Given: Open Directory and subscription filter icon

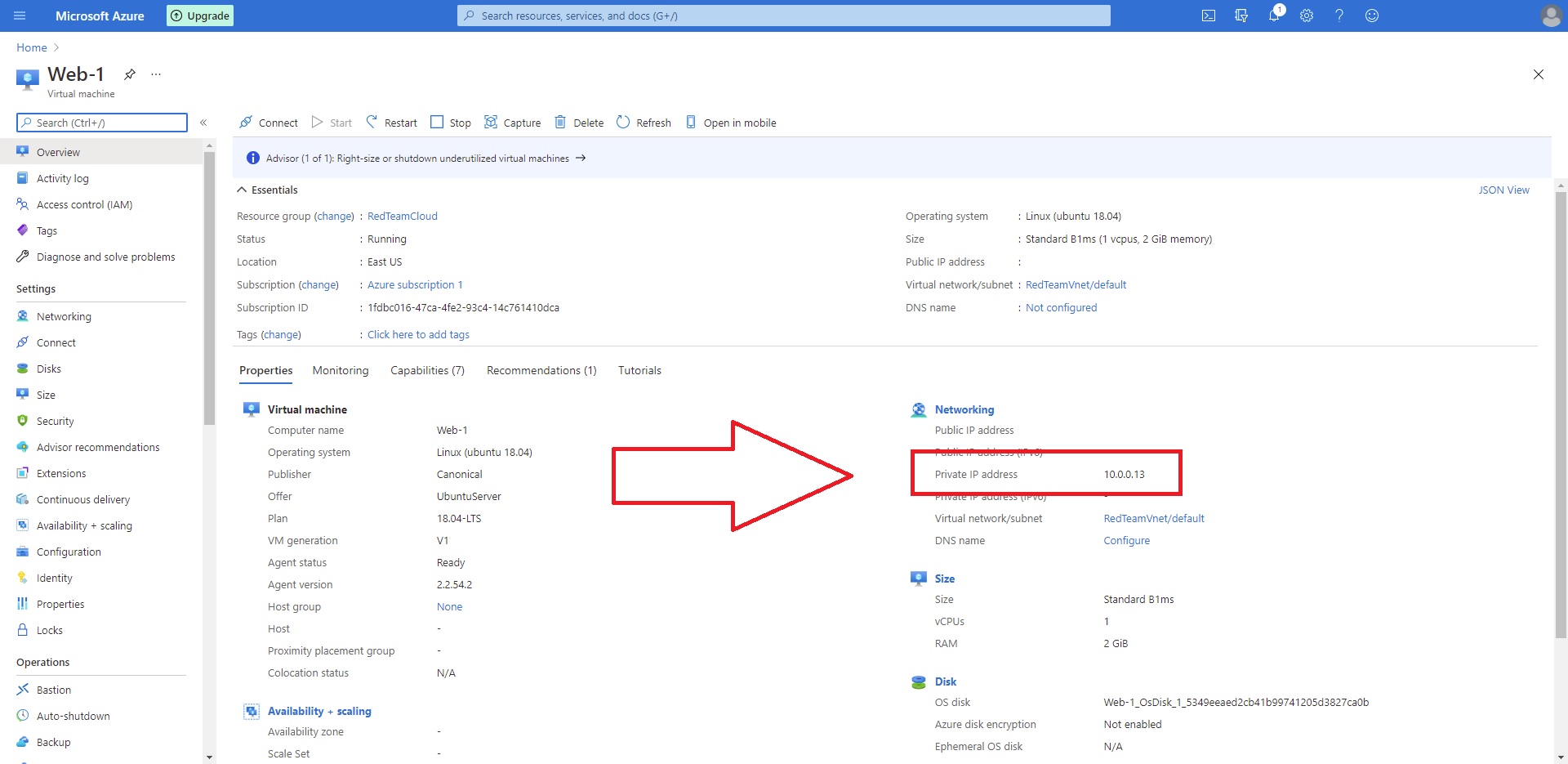Looking at the screenshot, I should point(1241,16).
